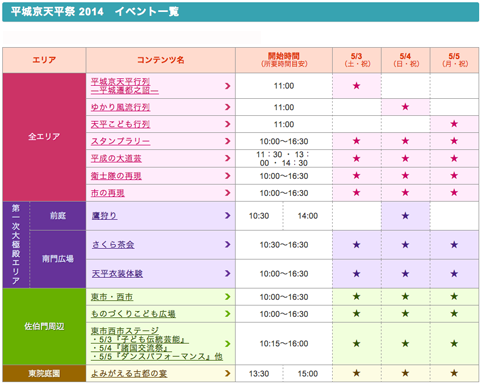
Task: Open the 市の再現 event link
Action: (x=108, y=193)
